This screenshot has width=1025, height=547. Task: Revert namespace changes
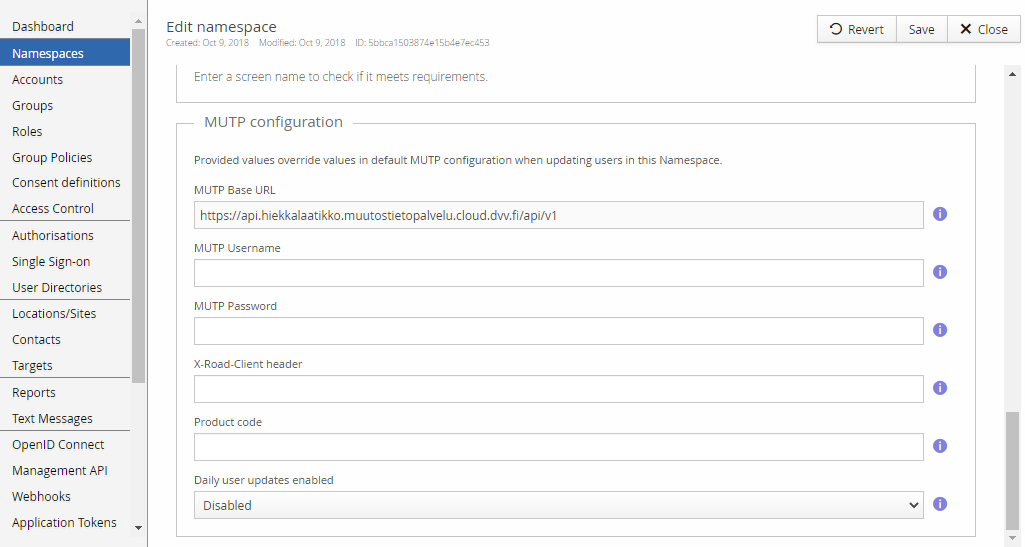tap(857, 29)
